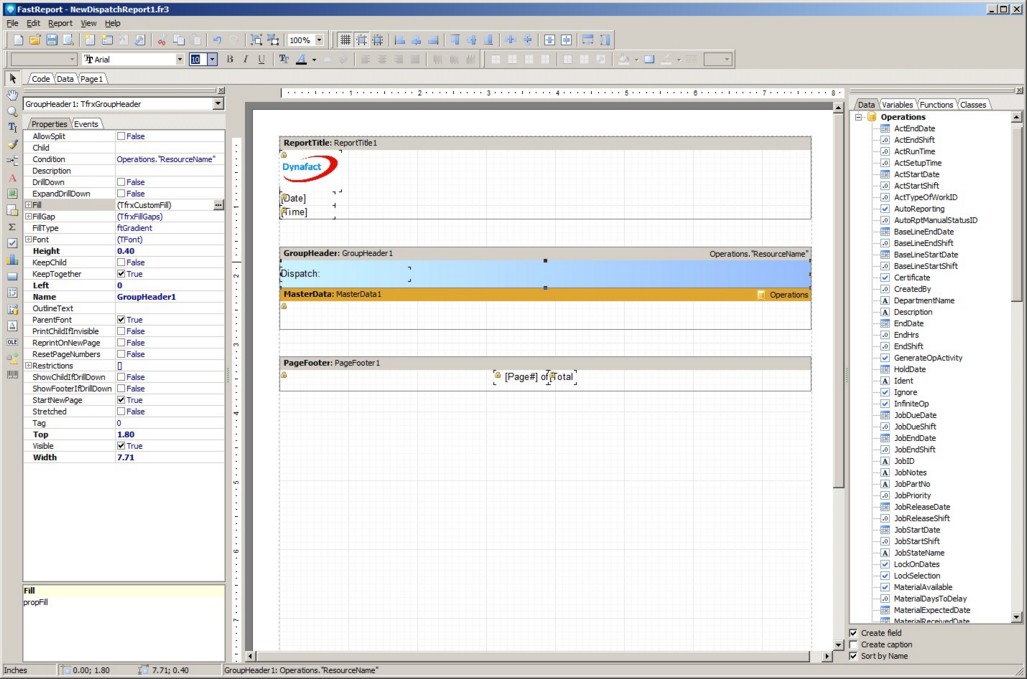The height and width of the screenshot is (679, 1027).
Task: Insert a chart object from toolbar
Action: pyautogui.click(x=12, y=259)
